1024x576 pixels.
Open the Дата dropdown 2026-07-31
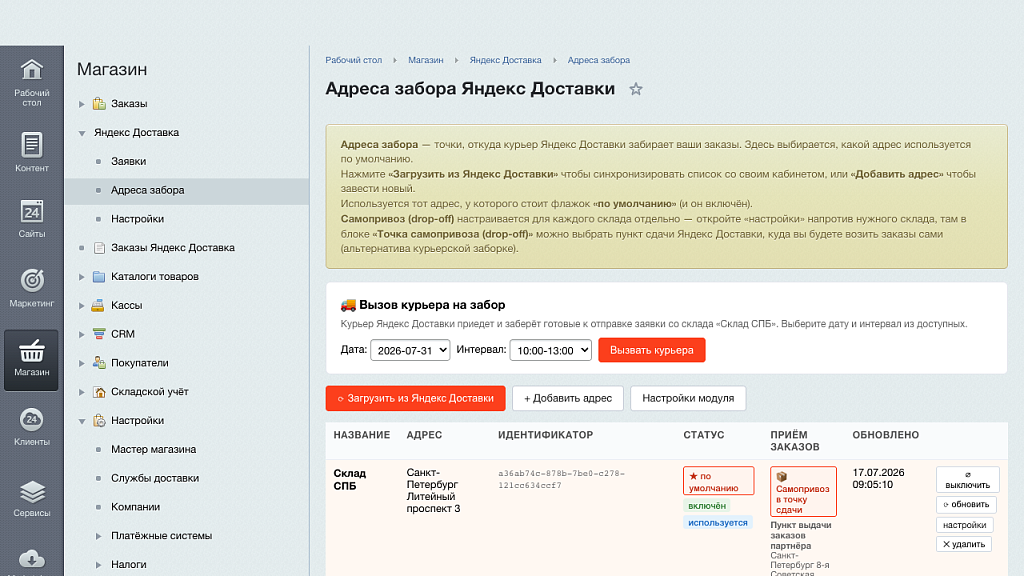pos(410,350)
